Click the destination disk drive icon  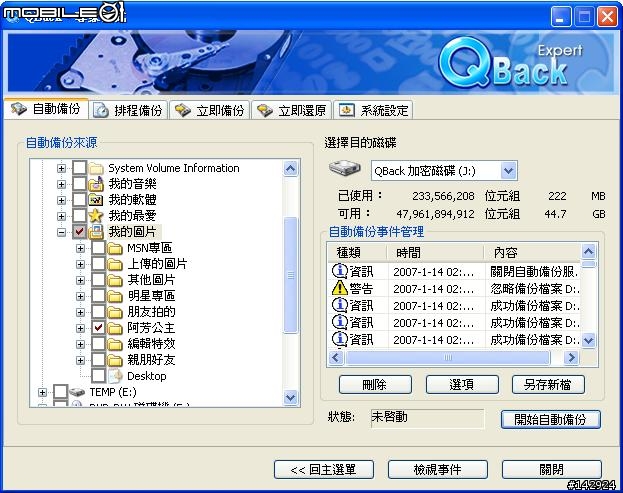(344, 168)
